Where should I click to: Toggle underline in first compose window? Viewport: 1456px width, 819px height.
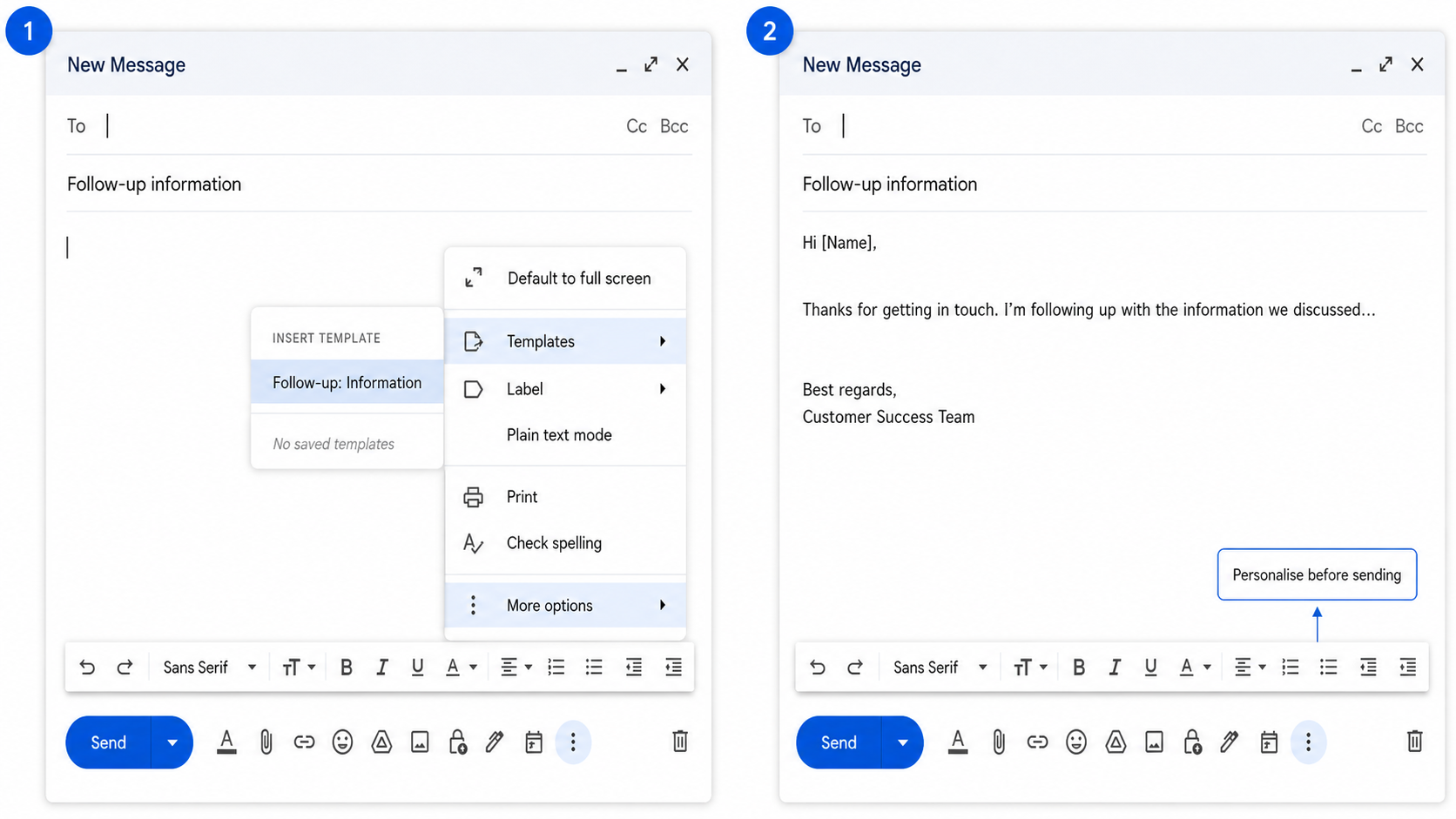coord(418,668)
